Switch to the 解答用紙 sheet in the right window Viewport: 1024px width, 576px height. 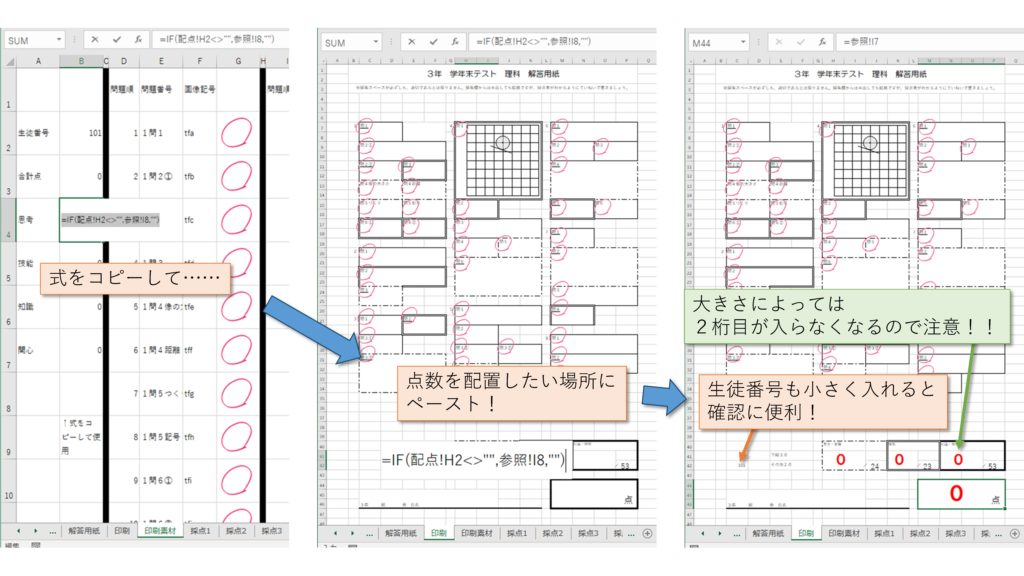[768, 534]
